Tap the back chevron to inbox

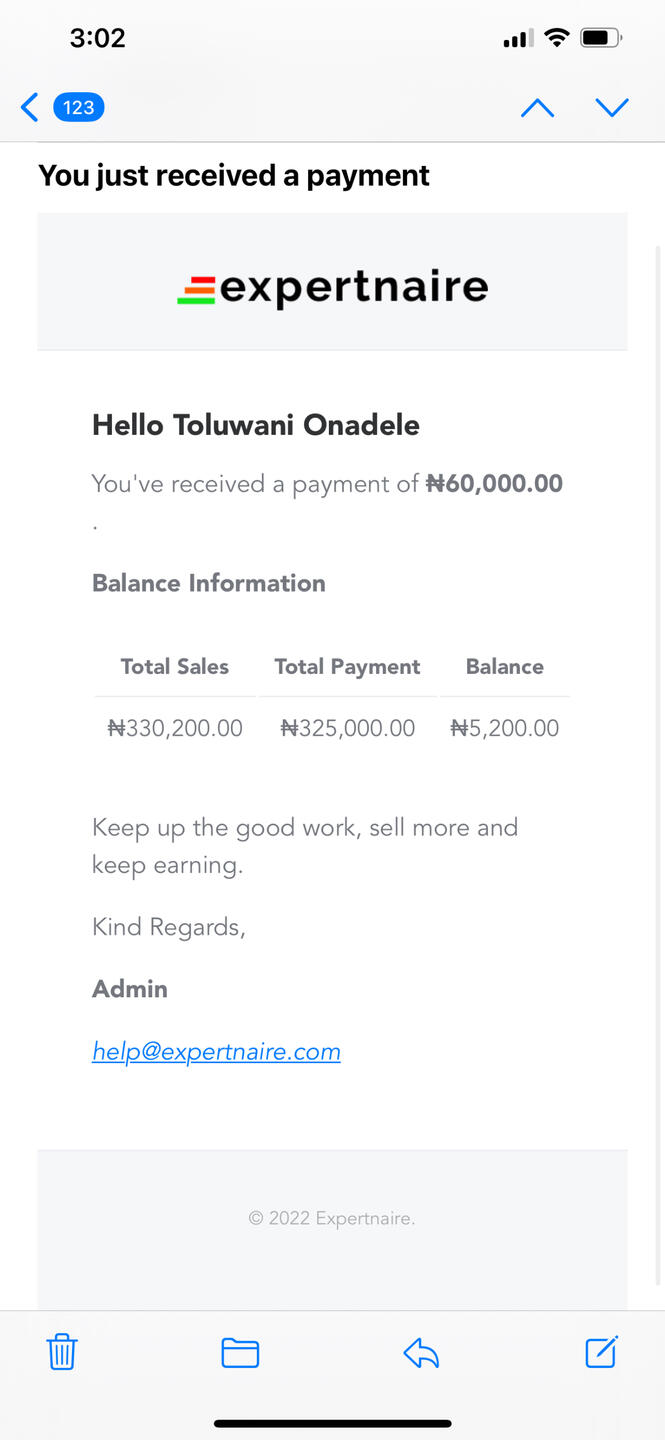pos(30,107)
